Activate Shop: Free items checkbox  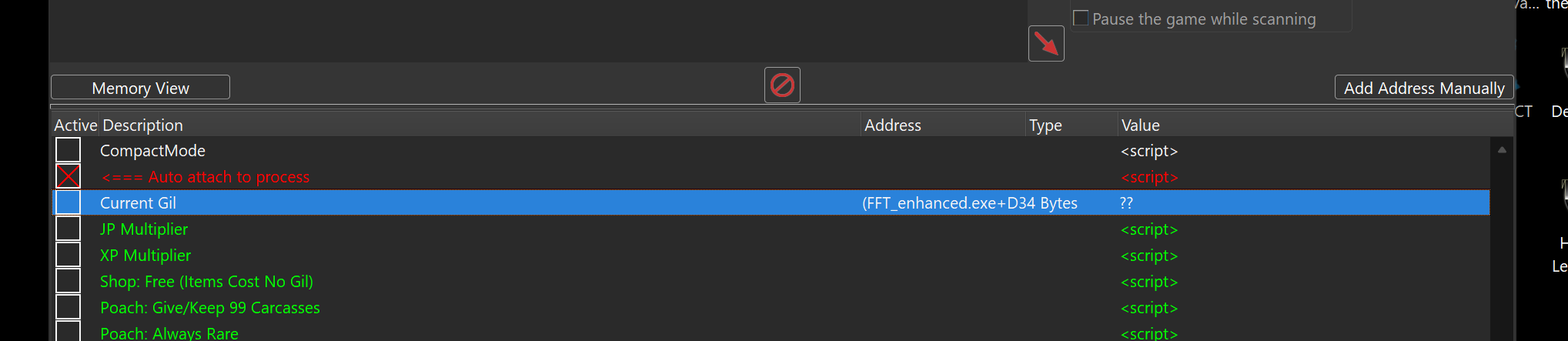[69, 282]
